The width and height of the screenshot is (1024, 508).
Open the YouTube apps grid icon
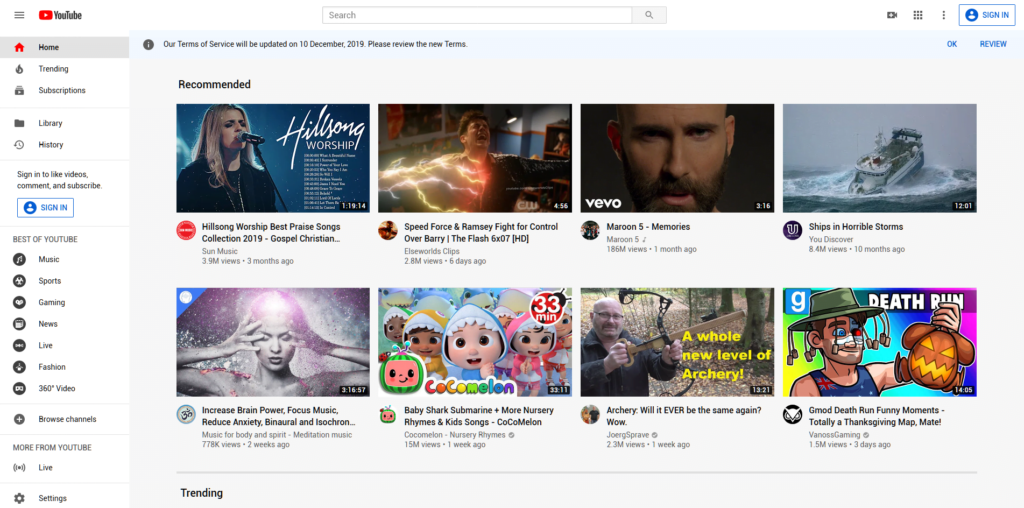(x=918, y=15)
